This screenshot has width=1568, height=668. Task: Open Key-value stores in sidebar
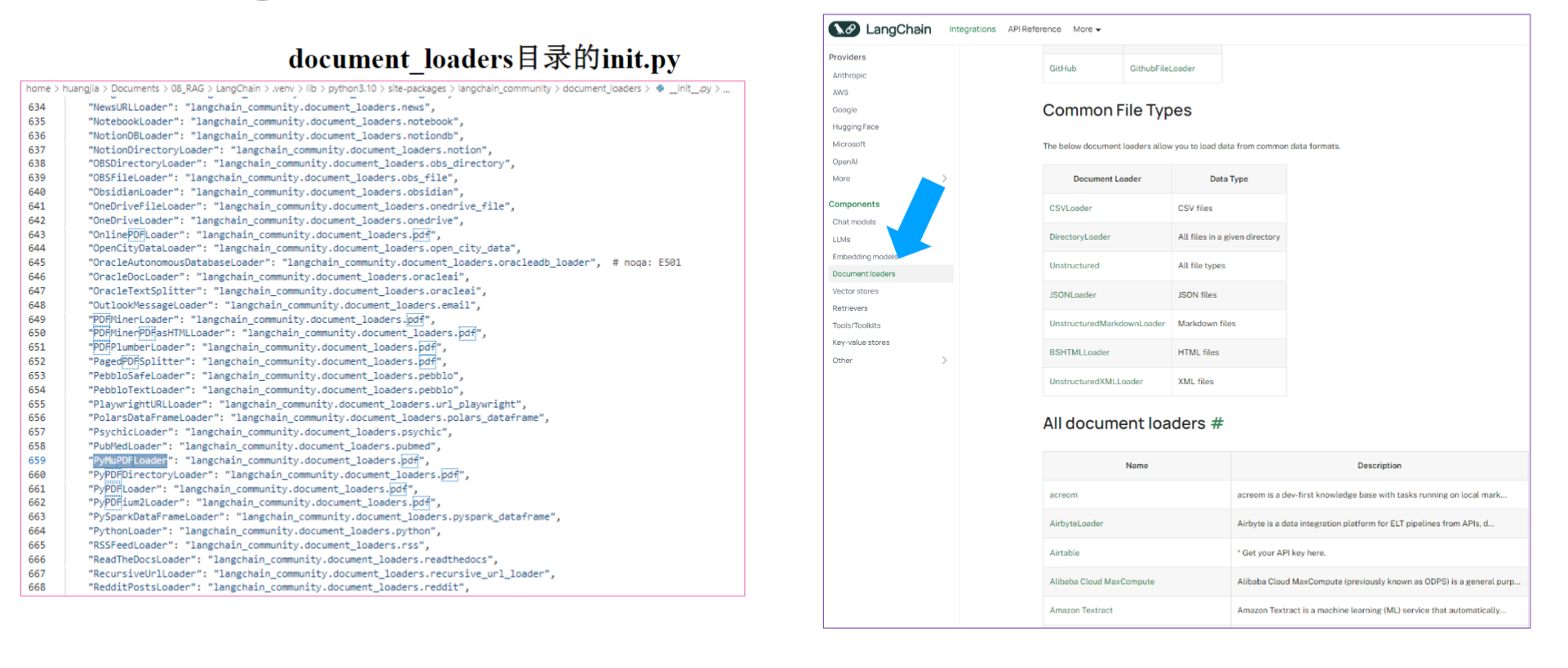[861, 343]
